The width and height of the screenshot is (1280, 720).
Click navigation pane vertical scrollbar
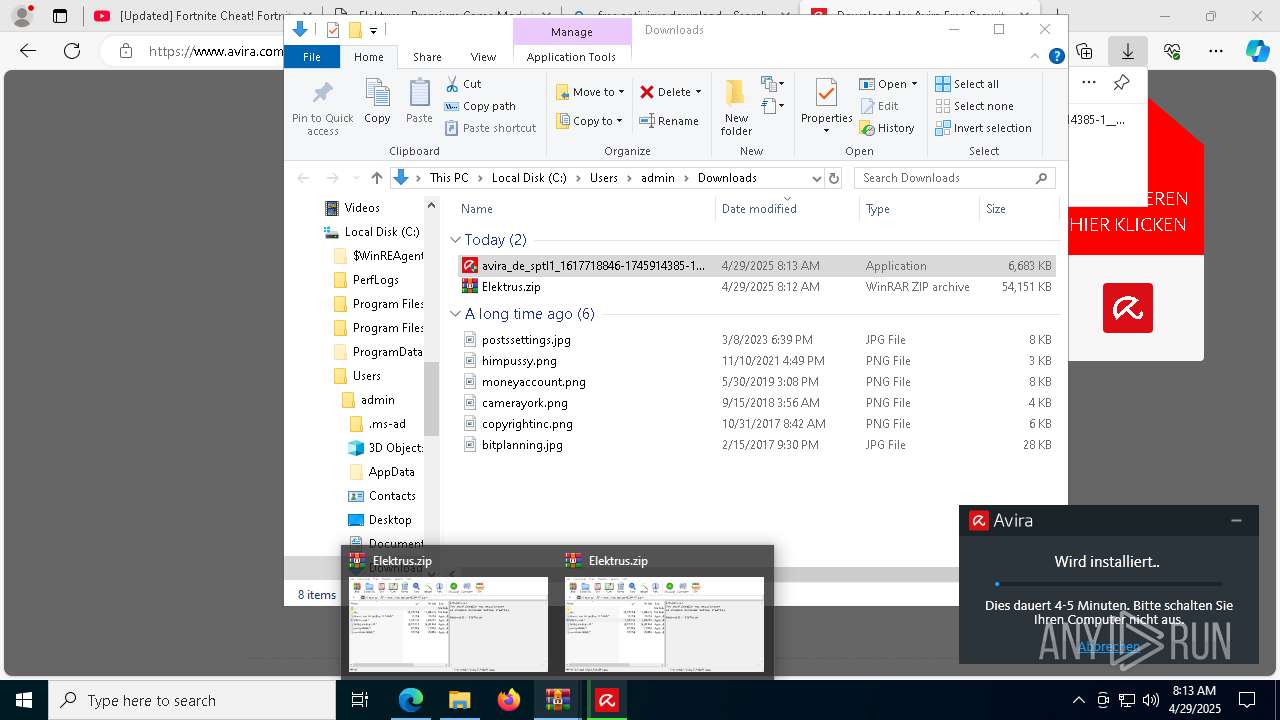pos(431,398)
